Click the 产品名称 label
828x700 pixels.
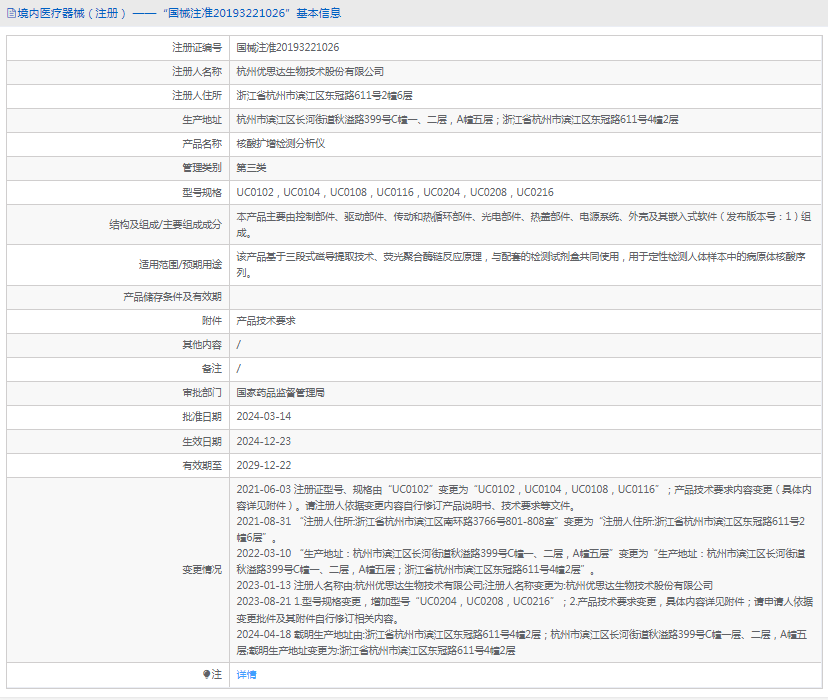point(202,144)
